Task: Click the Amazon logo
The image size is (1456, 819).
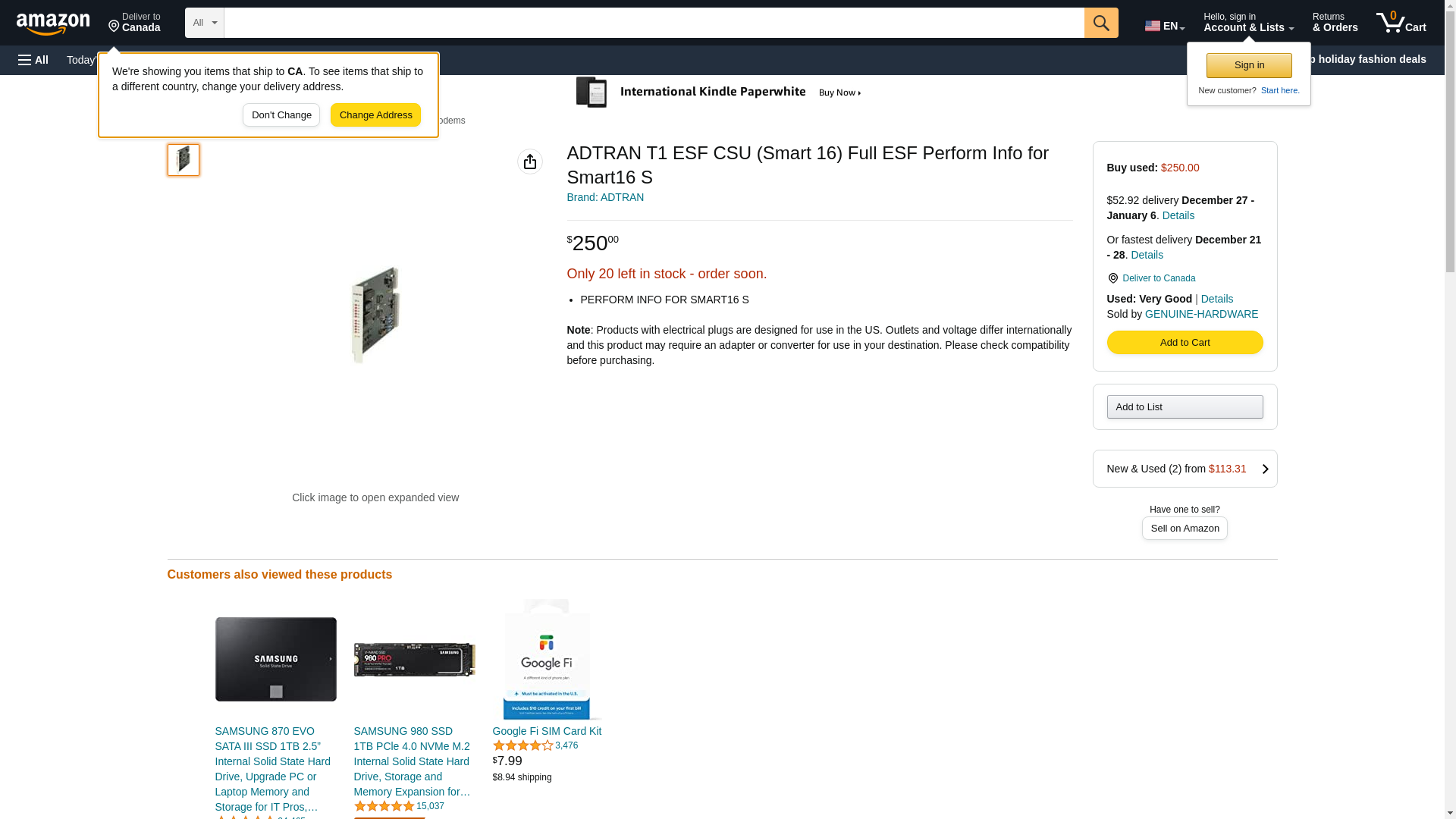Action: 53,24
